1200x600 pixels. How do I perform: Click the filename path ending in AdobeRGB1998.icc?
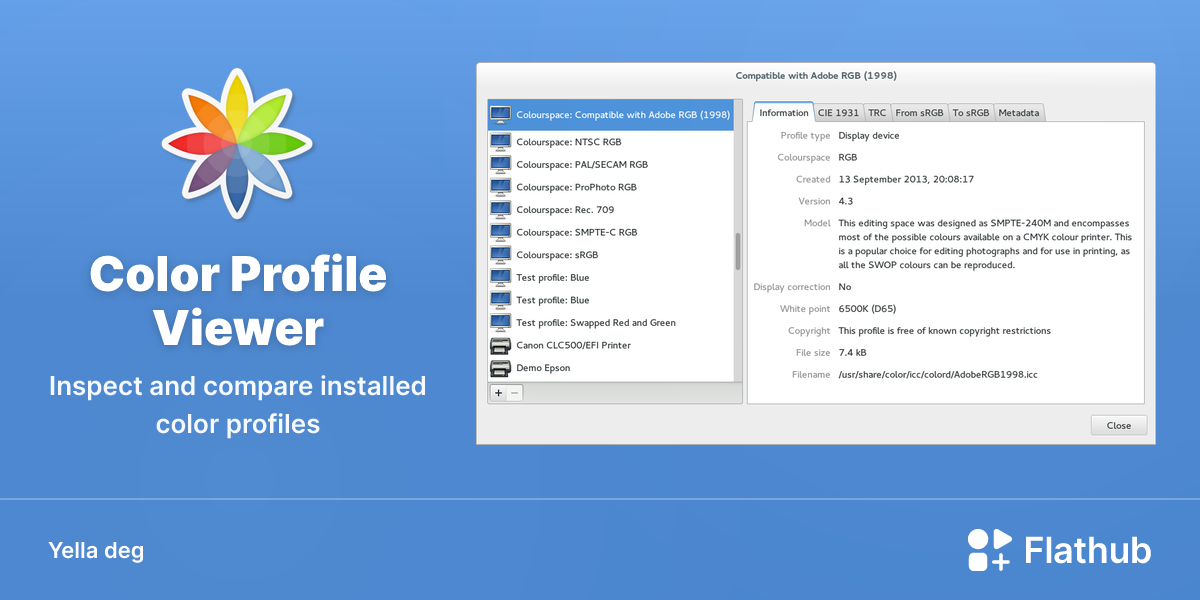[939, 375]
